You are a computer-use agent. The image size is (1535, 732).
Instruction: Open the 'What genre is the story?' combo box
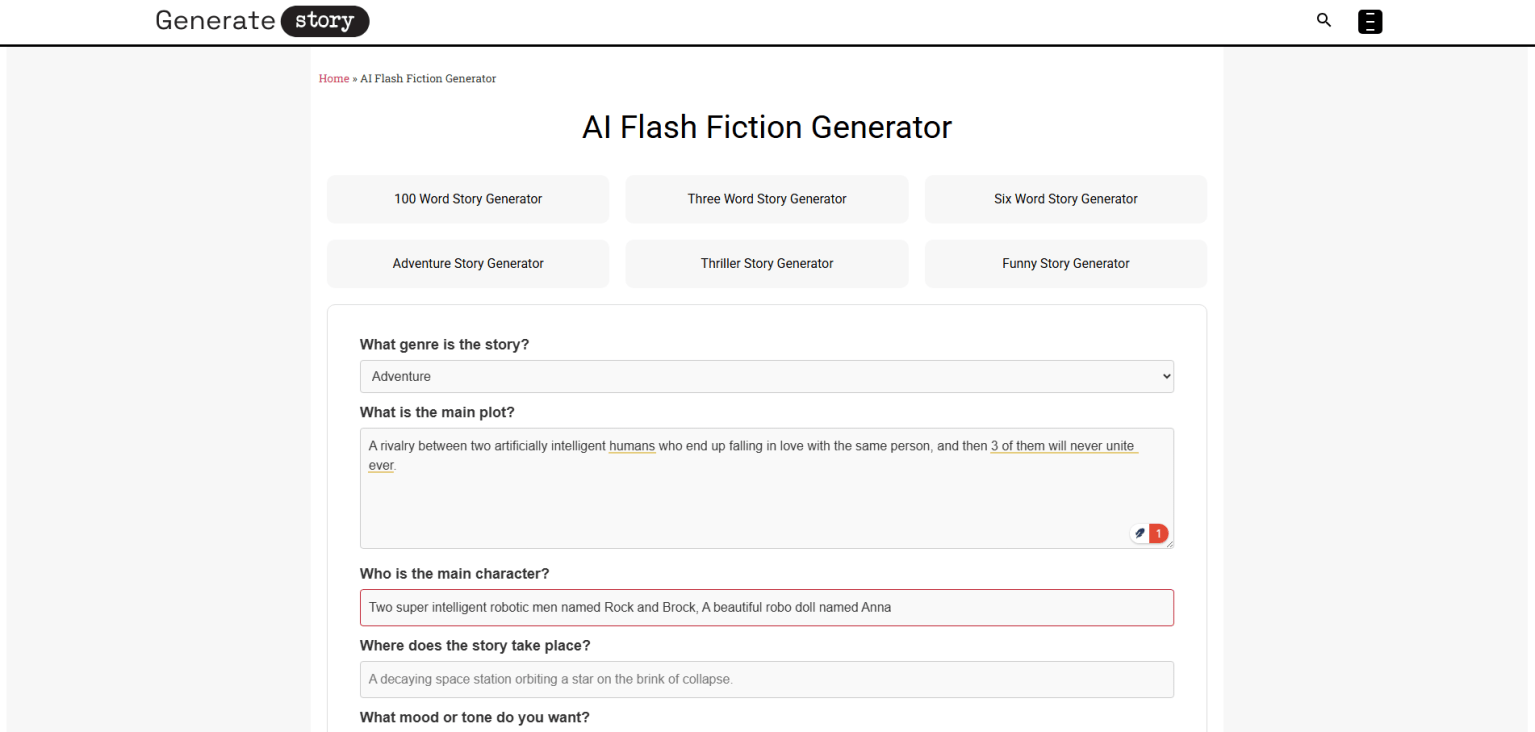[766, 376]
